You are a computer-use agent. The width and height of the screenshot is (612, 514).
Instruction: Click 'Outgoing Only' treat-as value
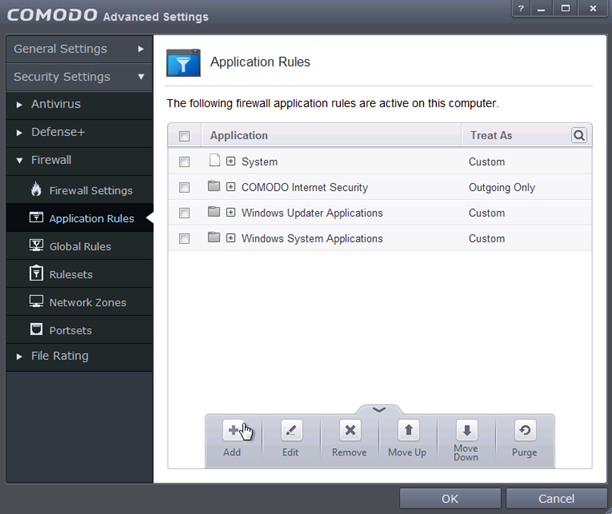[502, 188]
